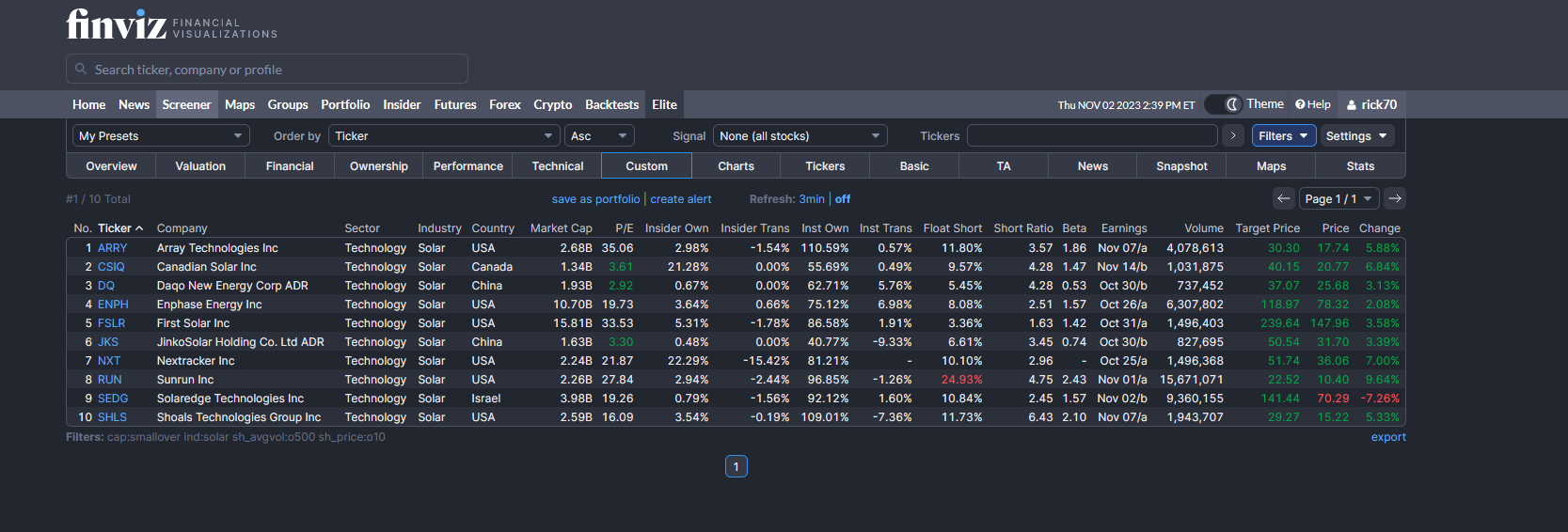Viewport: 1568px width, 532px height.
Task: Open CSIQ ticker link
Action: click(x=111, y=267)
